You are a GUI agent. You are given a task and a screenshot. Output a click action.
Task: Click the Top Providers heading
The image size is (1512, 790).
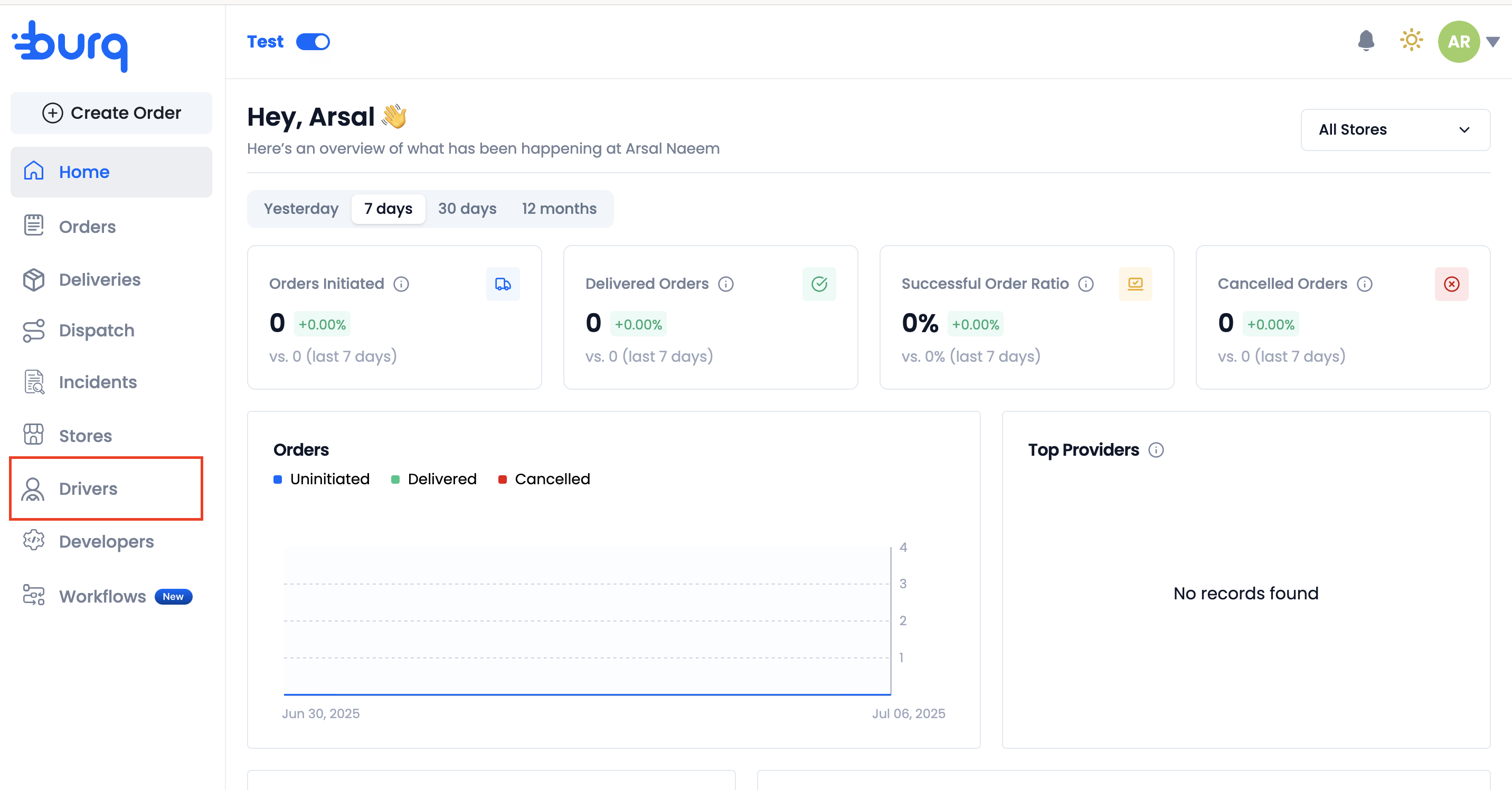click(1083, 450)
